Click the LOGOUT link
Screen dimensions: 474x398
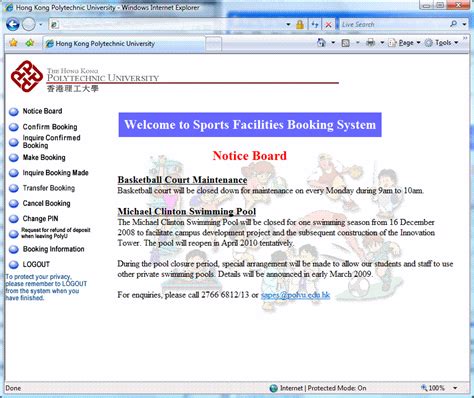click(x=36, y=264)
